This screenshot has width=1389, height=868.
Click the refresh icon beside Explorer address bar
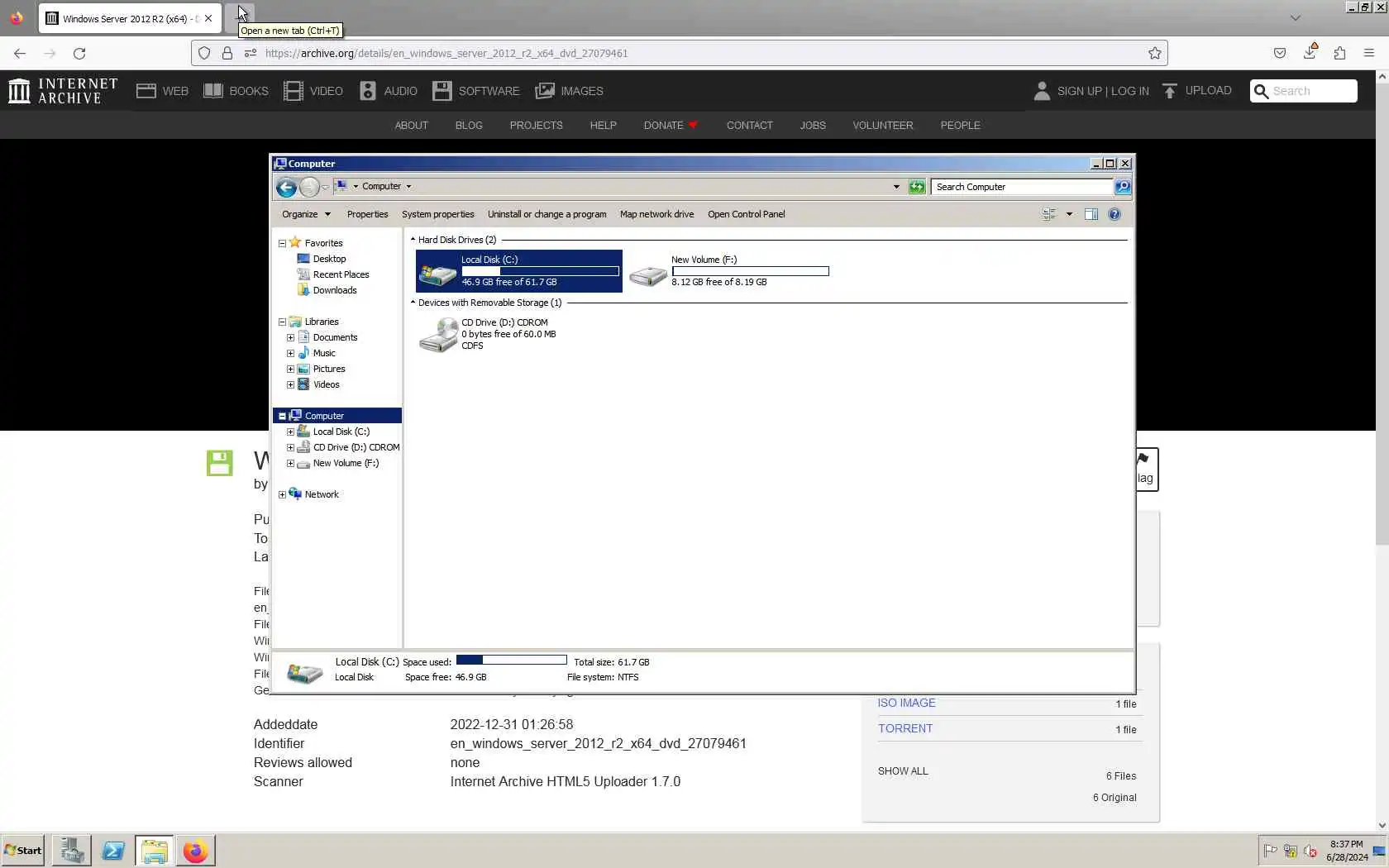pyautogui.click(x=917, y=187)
